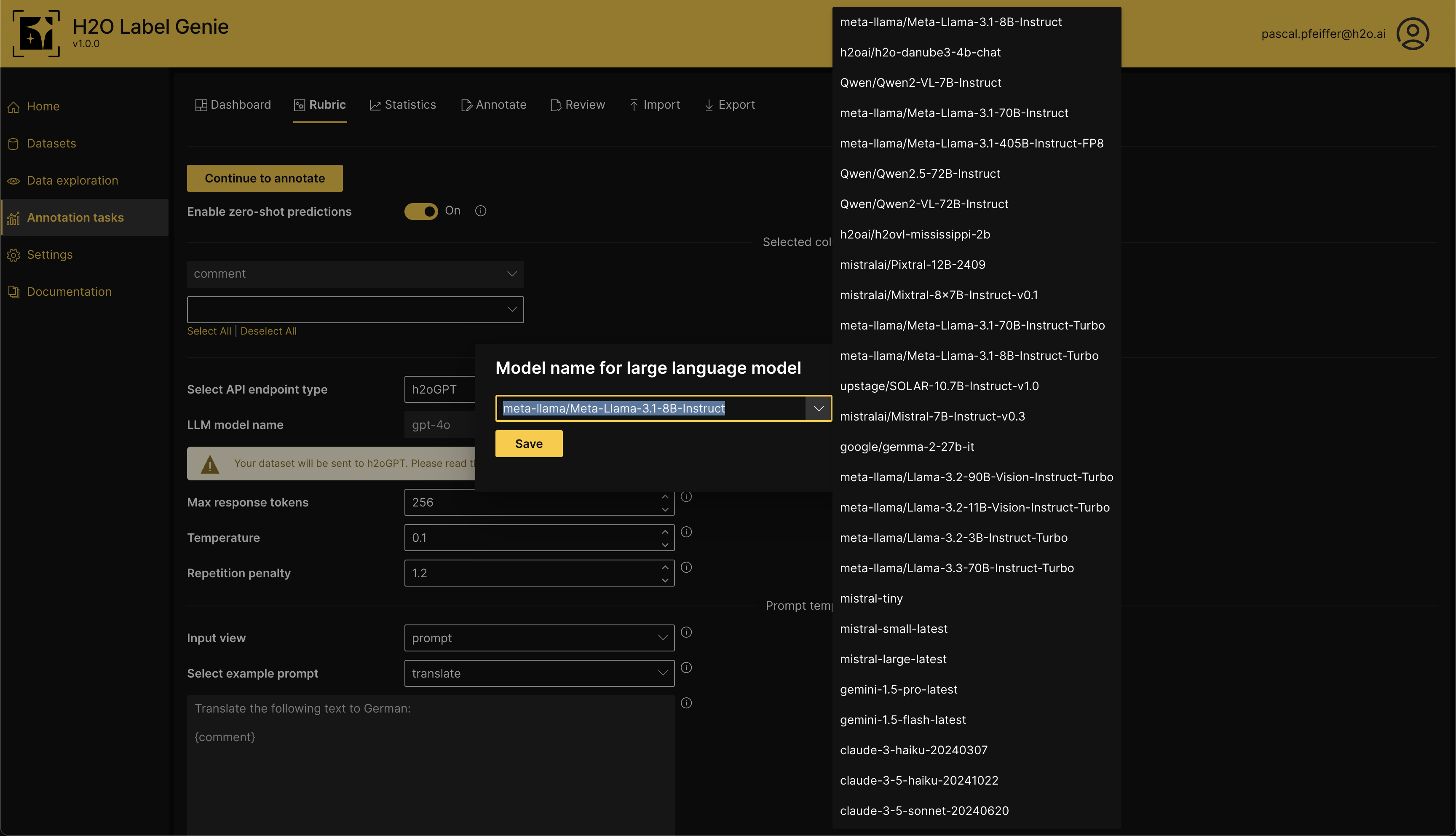Disable the zero-shot predictions toggle
1456x836 pixels.
(x=421, y=211)
